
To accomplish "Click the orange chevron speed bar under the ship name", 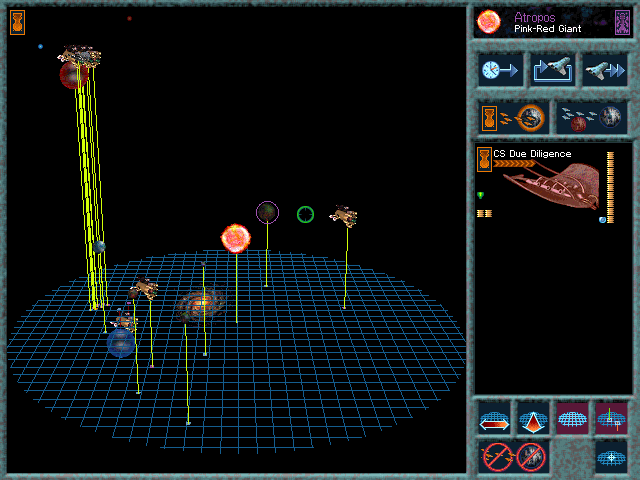I will [x=514, y=164].
